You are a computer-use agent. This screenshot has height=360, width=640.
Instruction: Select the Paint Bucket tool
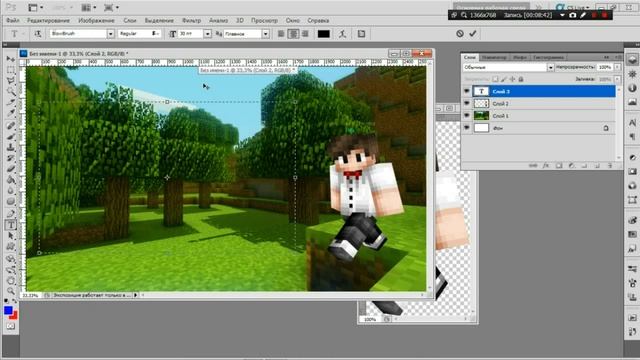11,180
